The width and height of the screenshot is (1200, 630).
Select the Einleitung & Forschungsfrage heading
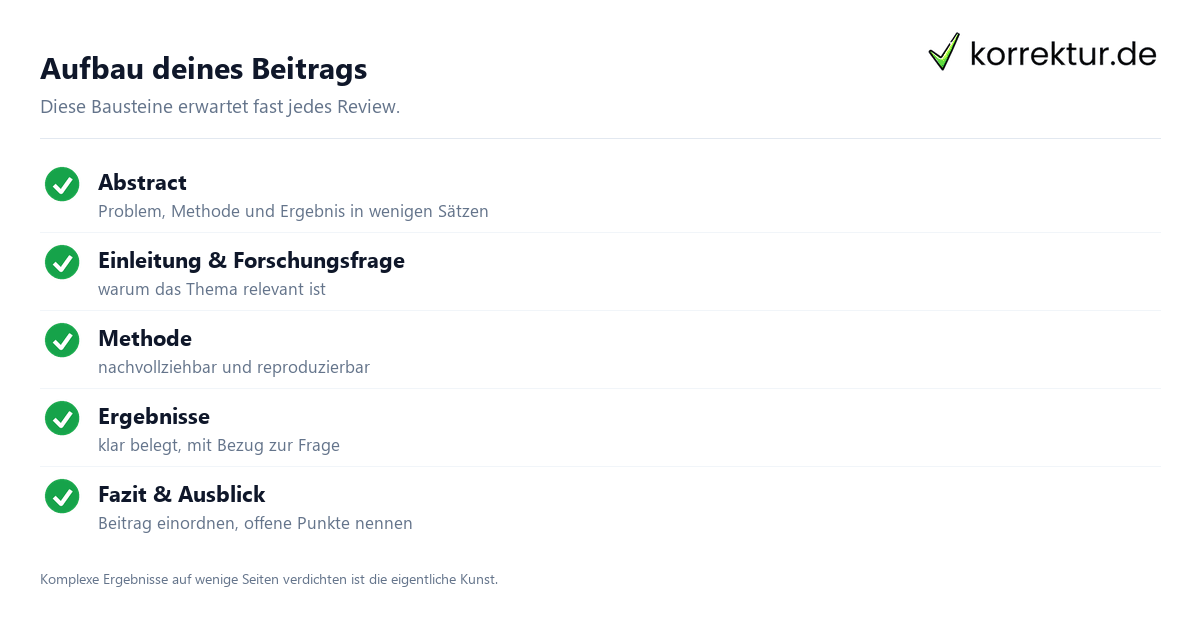pos(251,260)
